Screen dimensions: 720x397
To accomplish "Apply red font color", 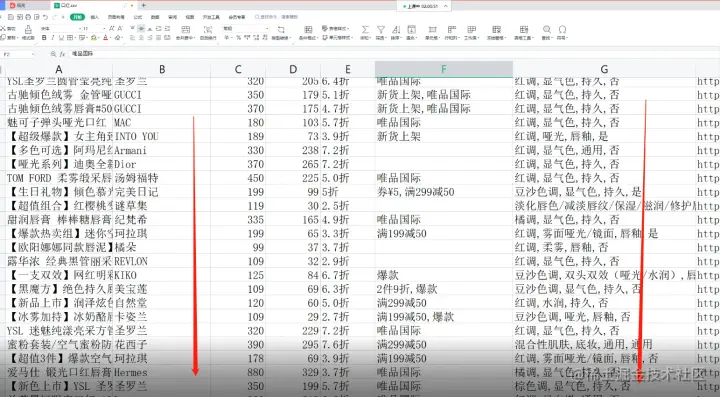I will (x=105, y=38).
